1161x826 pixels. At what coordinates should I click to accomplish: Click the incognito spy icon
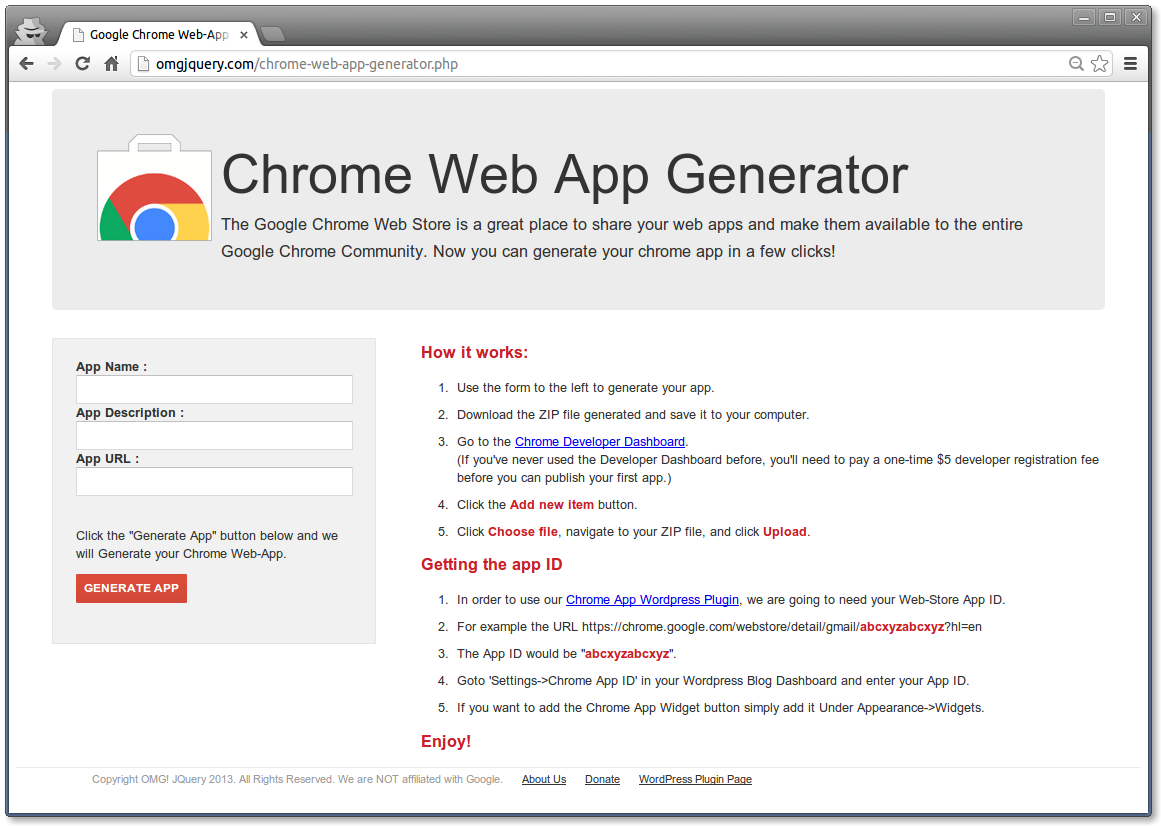coord(31,30)
